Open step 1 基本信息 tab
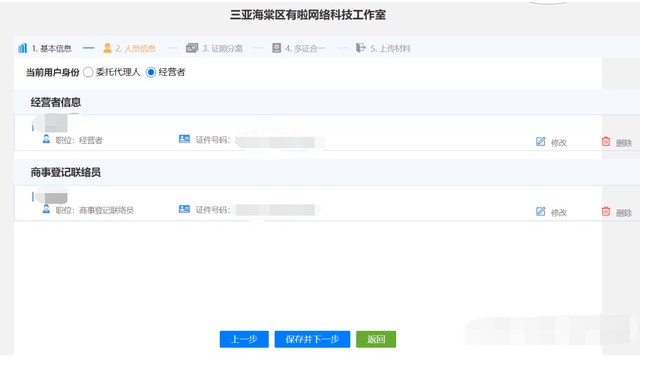Image resolution: width=646 pixels, height=374 pixels. click(x=45, y=49)
